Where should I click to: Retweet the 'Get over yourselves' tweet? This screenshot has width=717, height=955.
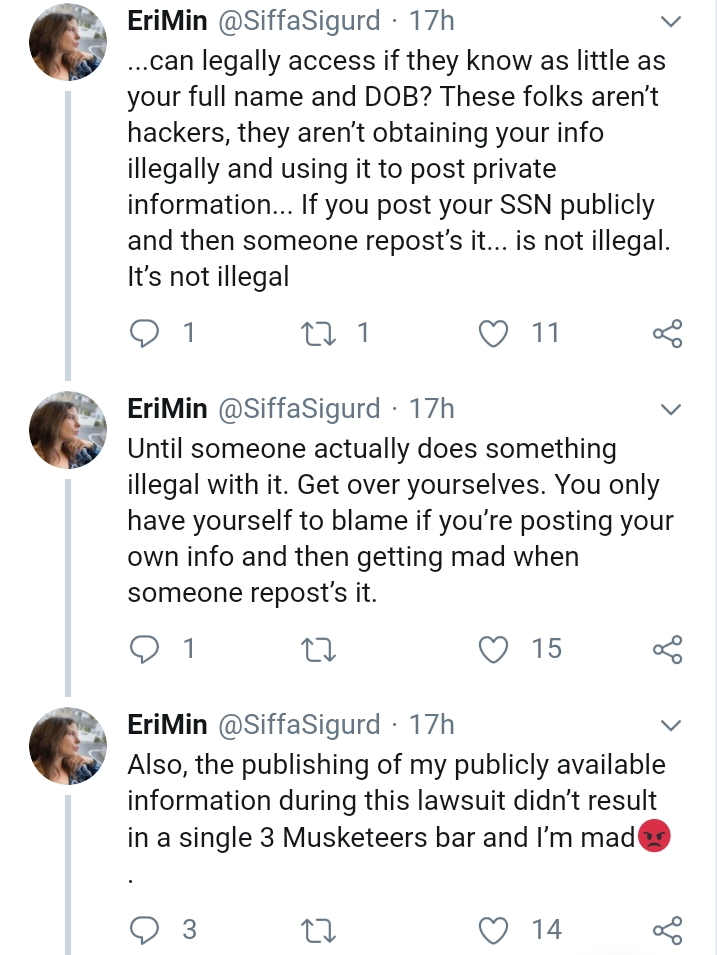tap(319, 649)
